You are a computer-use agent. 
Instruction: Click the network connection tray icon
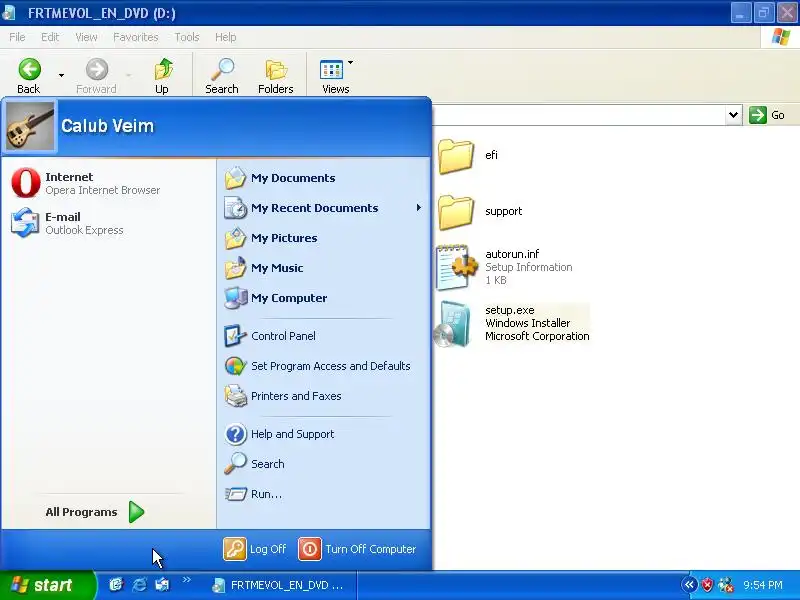(x=726, y=585)
